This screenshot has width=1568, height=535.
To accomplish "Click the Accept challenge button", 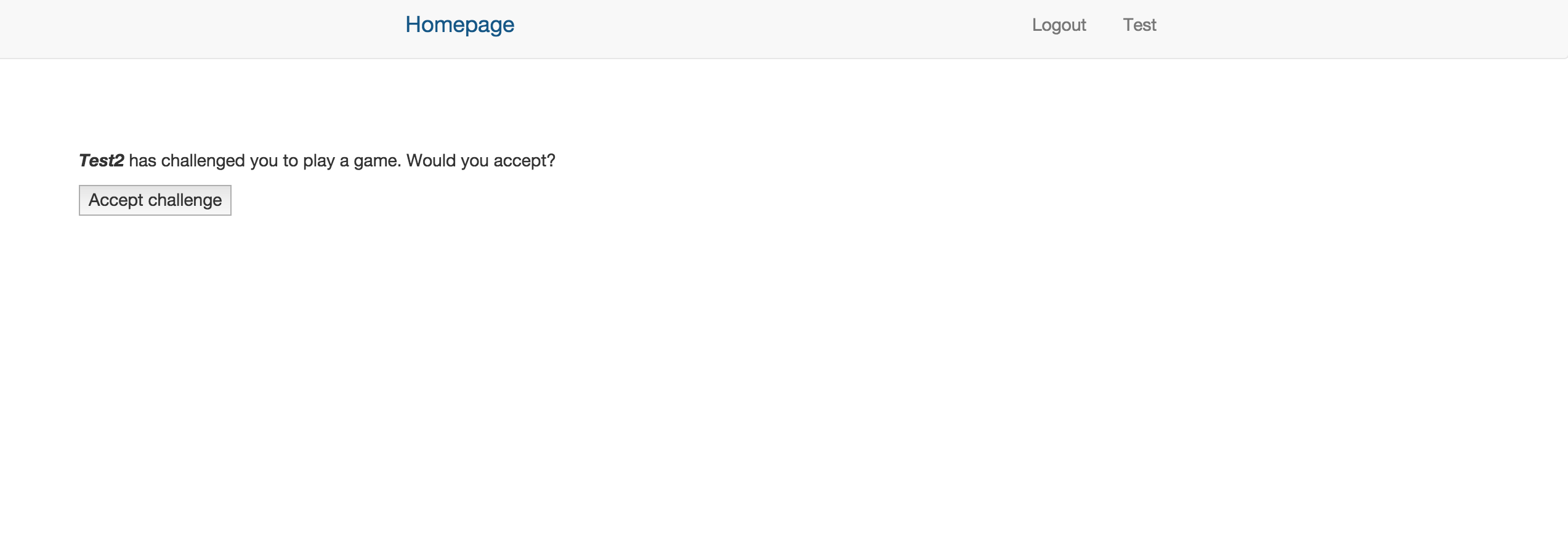I will 155,200.
